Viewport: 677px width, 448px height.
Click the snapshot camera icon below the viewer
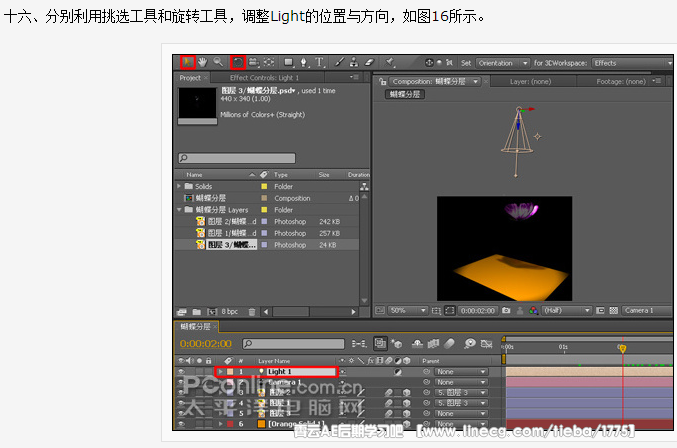click(x=506, y=310)
